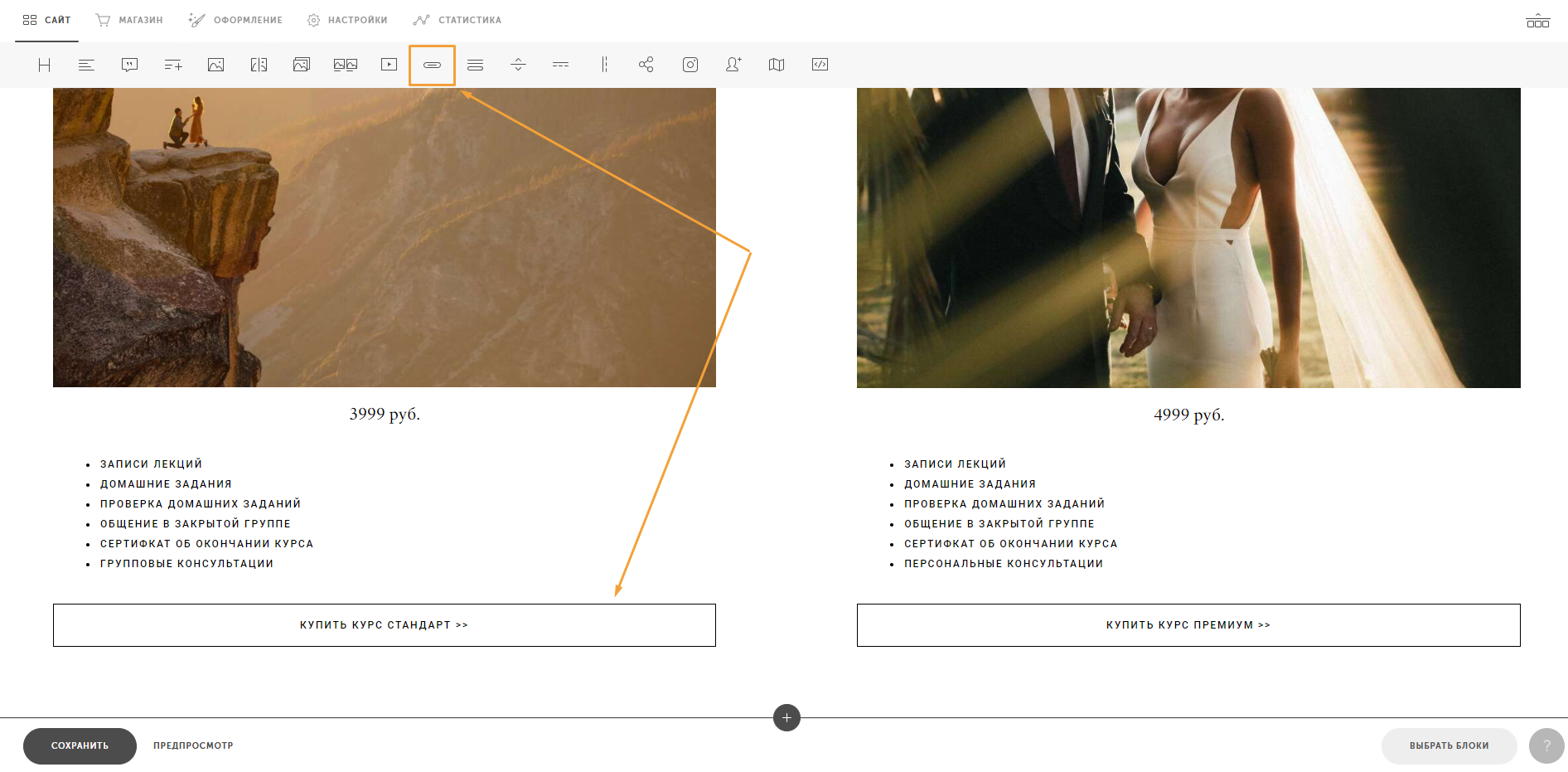Open the Статистика section
Viewport: 1568px width, 772px height.
pos(457,20)
